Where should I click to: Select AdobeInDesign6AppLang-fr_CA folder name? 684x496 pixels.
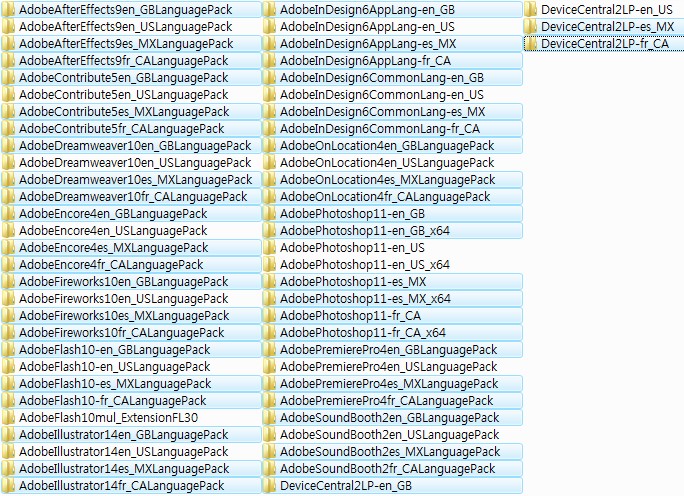pos(366,61)
